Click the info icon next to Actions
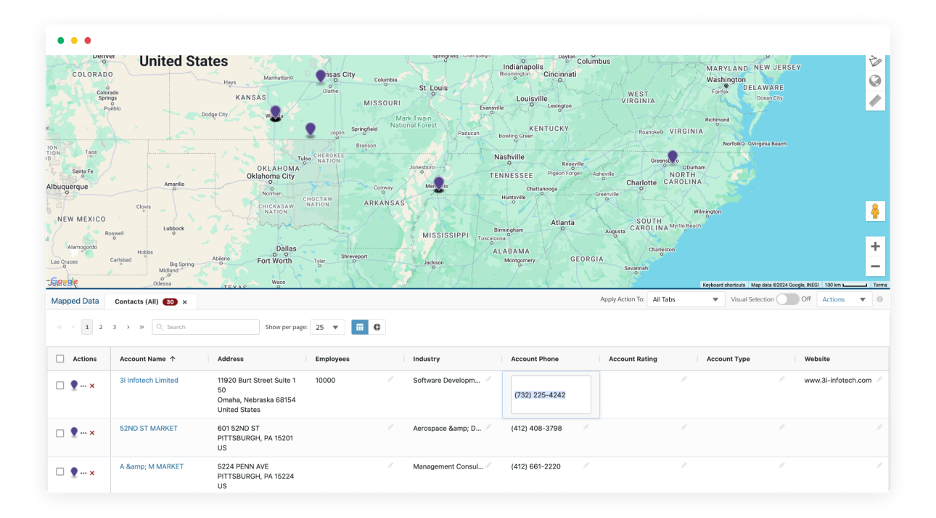936x518 pixels. click(x=879, y=300)
